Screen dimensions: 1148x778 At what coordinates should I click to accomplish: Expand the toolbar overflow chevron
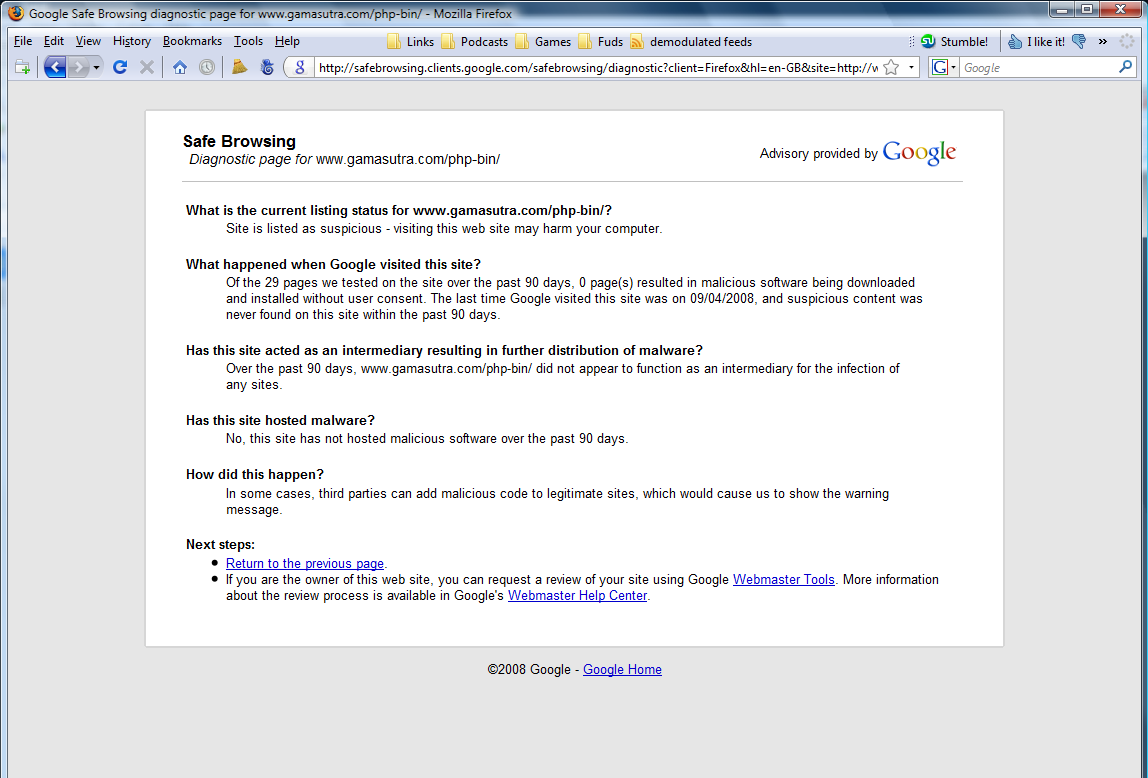point(1103,42)
